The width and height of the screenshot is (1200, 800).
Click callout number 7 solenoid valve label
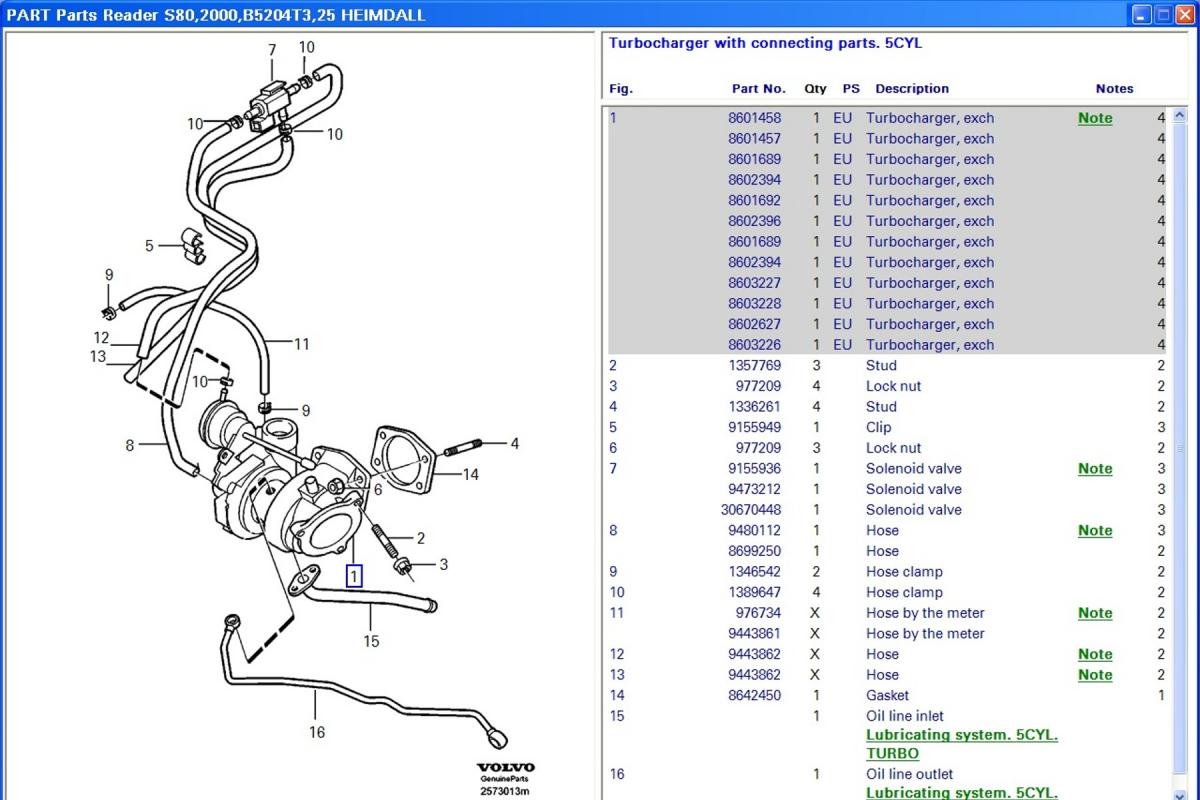pyautogui.click(x=271, y=50)
